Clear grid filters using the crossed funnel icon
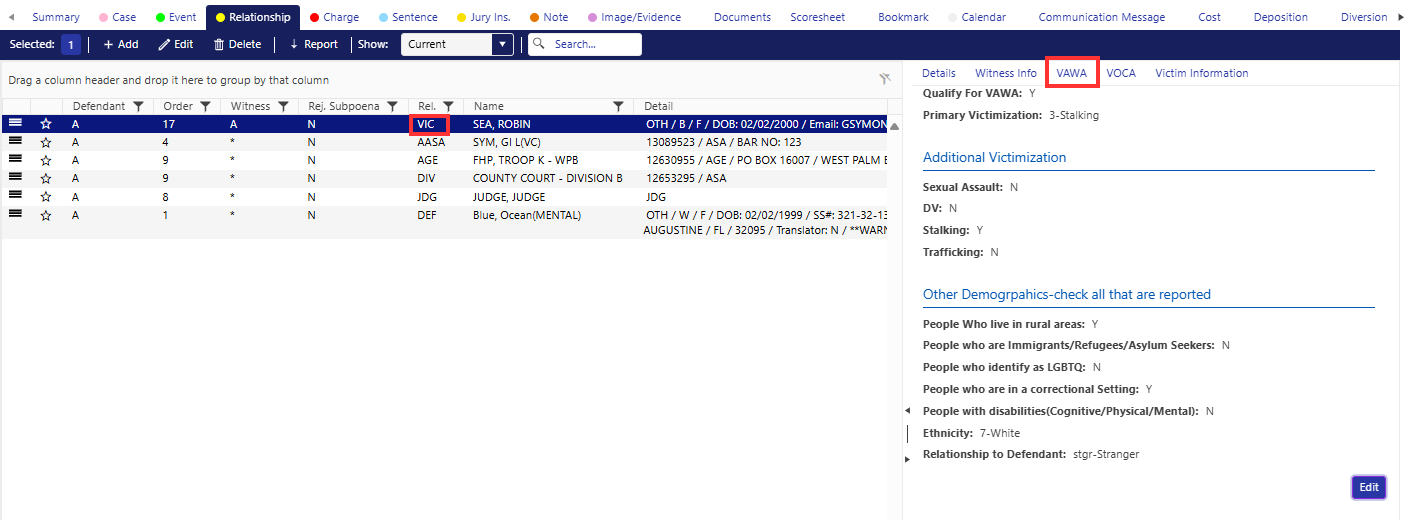This screenshot has width=1408, height=520. [x=884, y=79]
